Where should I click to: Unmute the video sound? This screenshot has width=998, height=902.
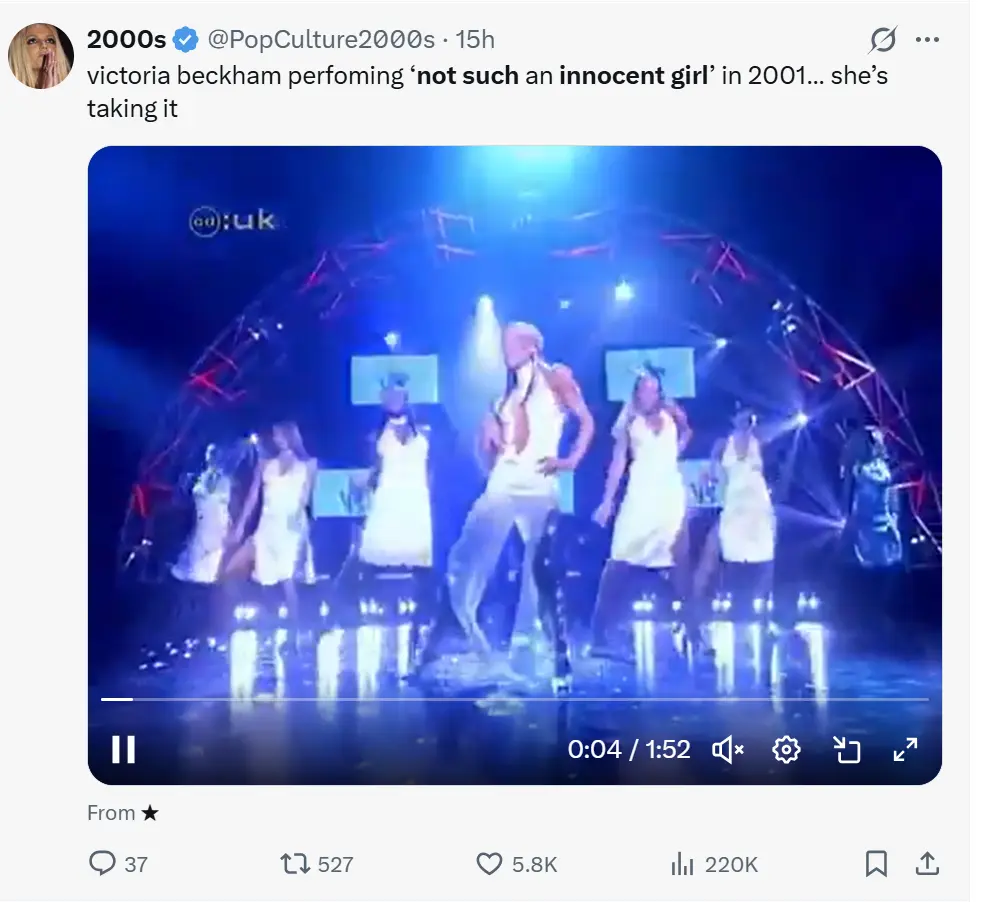coord(727,749)
